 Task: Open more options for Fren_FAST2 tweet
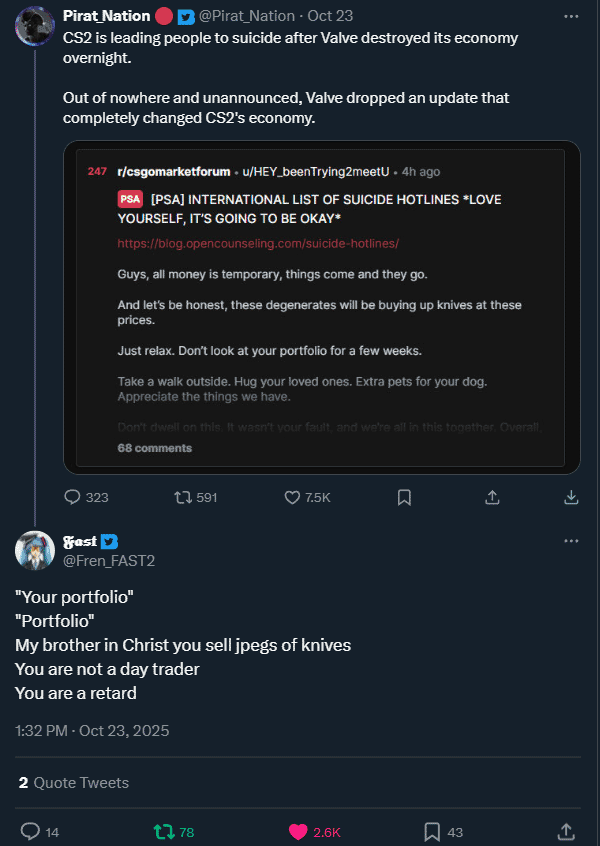571,541
